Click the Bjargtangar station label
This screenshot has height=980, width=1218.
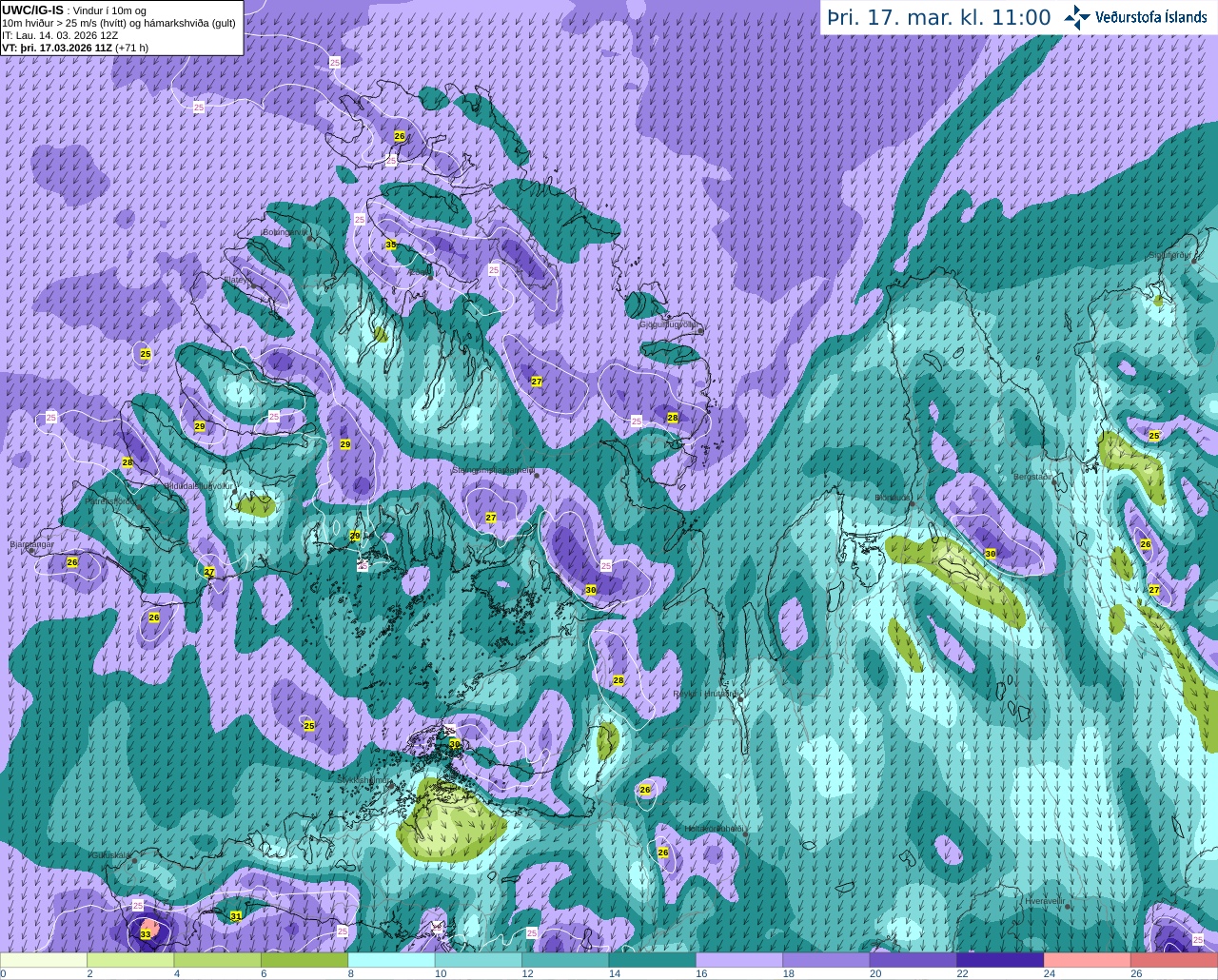coord(31,544)
